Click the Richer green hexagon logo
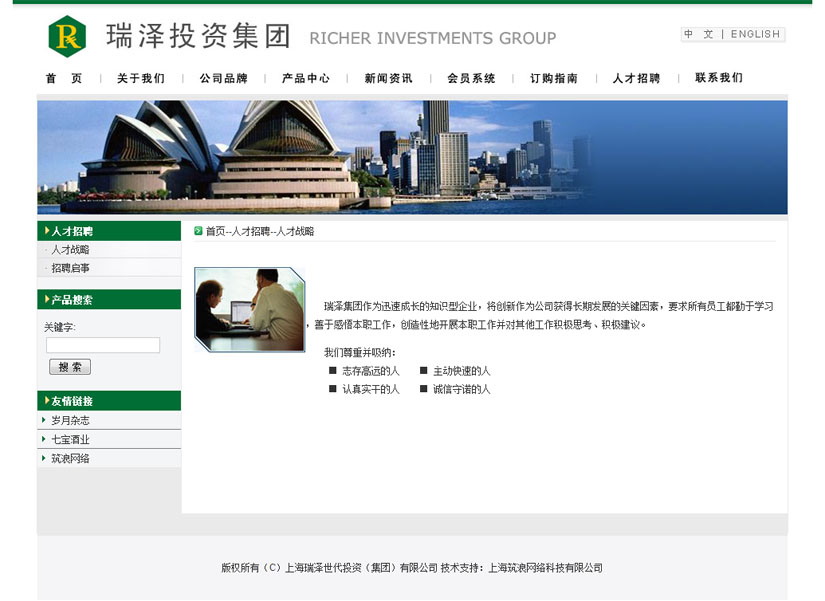This screenshot has width=825, height=601. pyautogui.click(x=67, y=37)
